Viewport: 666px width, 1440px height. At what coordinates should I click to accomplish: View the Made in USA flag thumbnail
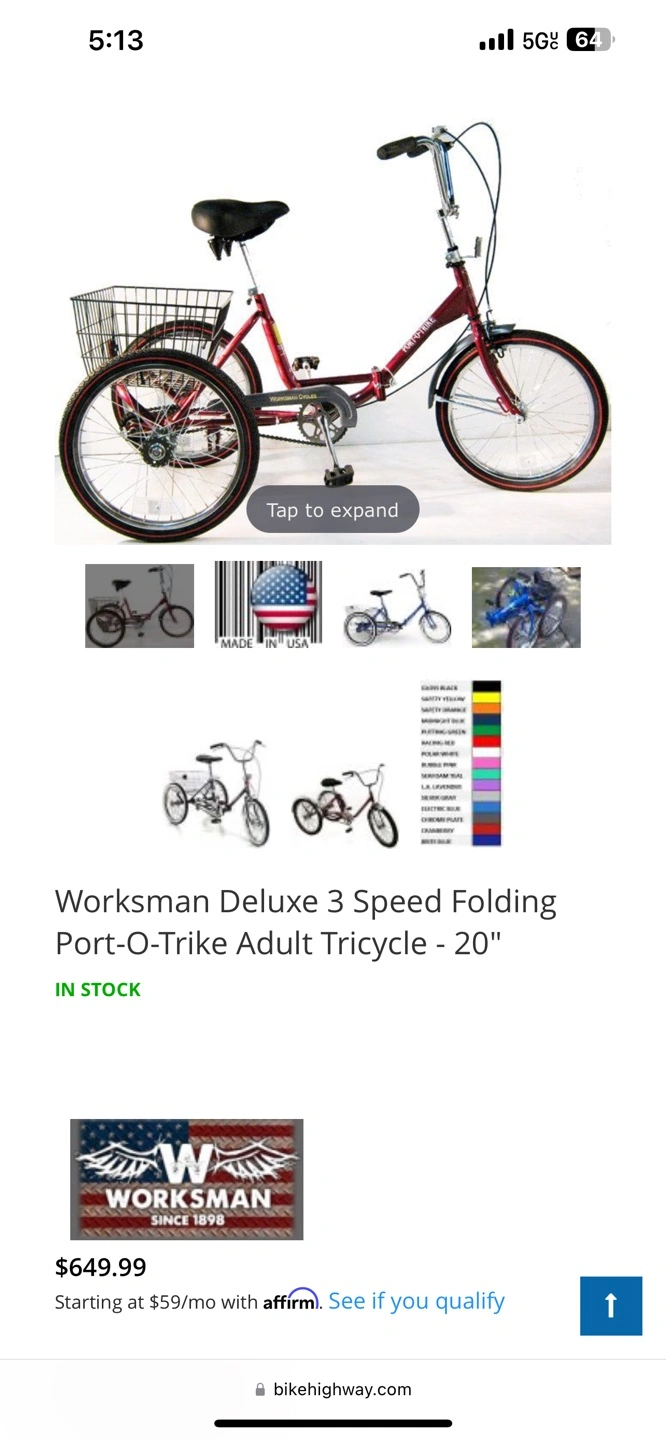(x=268, y=606)
